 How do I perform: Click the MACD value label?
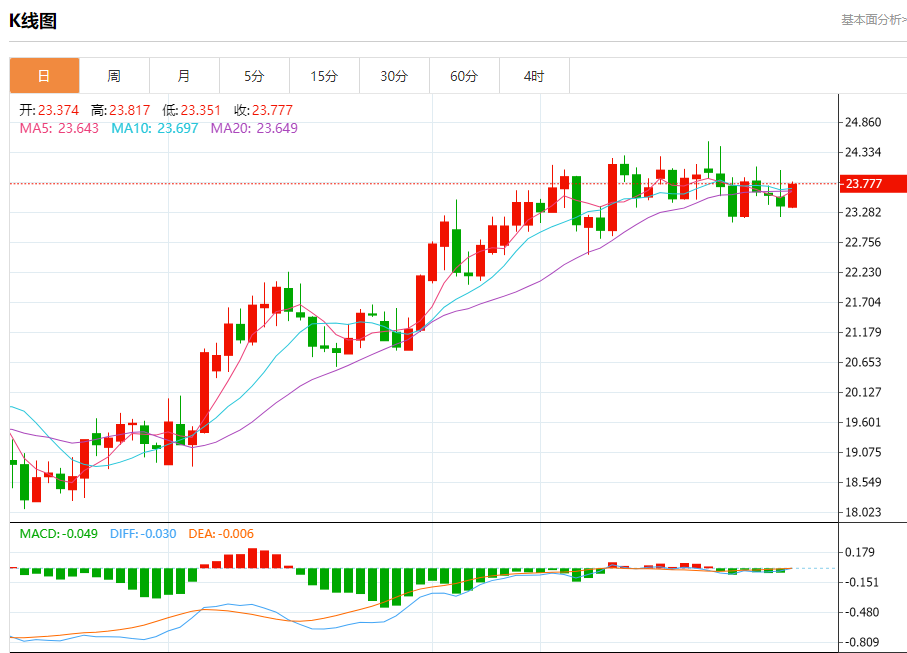pyautogui.click(x=58, y=534)
